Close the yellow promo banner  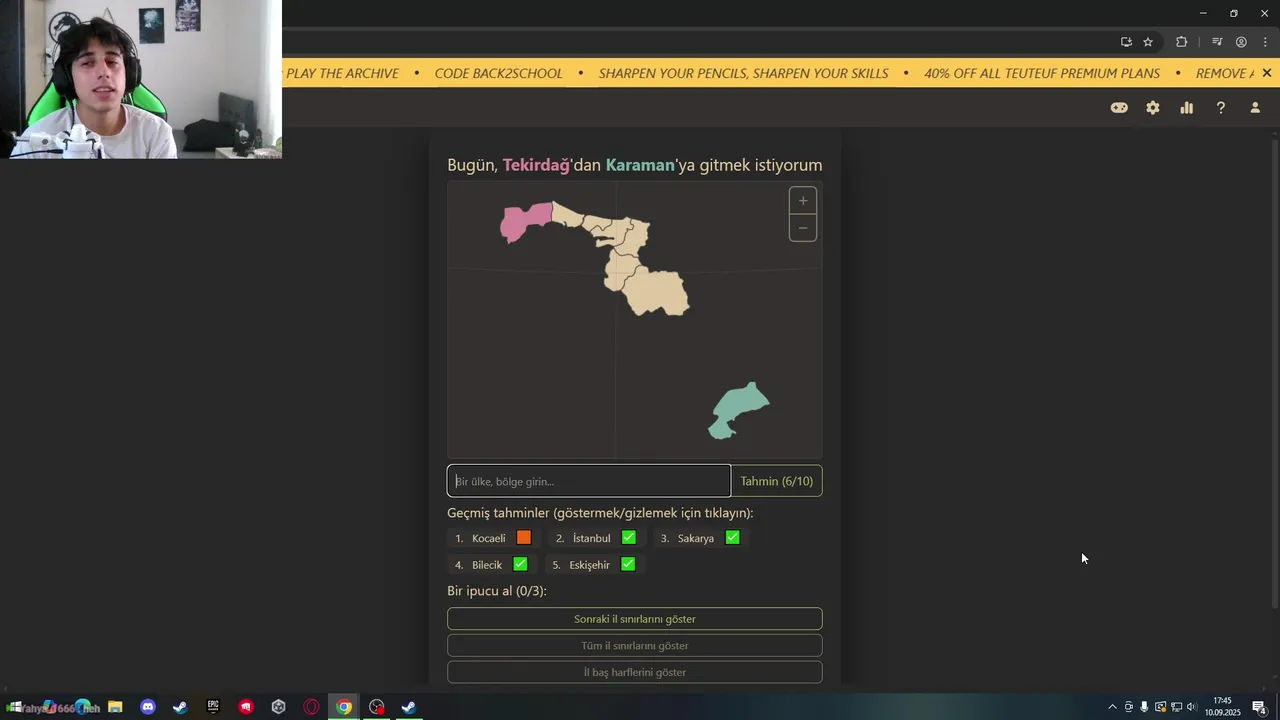pyautogui.click(x=1267, y=73)
